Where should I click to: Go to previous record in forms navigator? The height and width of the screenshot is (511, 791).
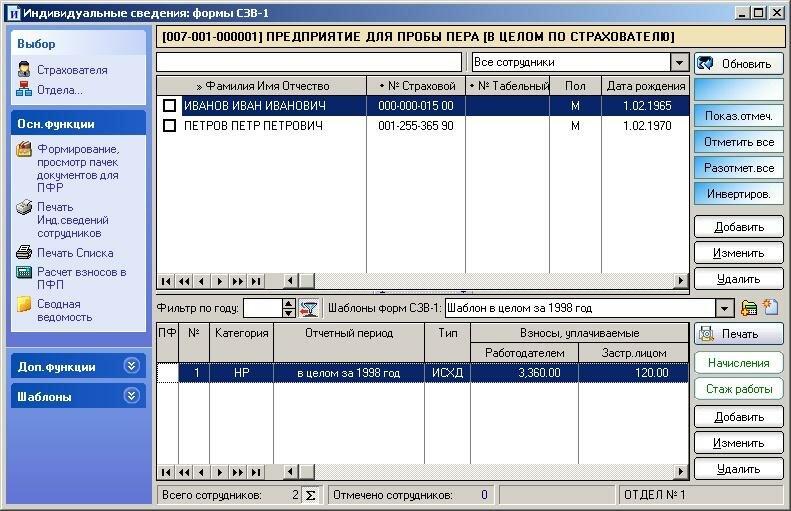tap(201, 472)
